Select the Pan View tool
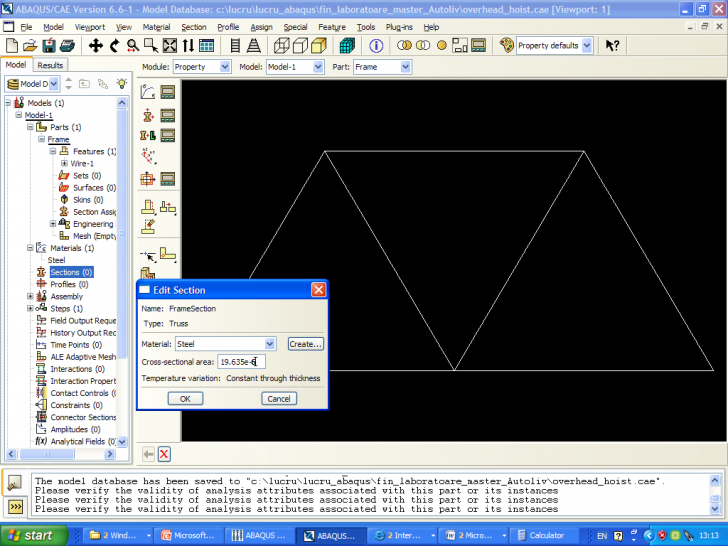This screenshot has height=546, width=728. [x=96, y=46]
